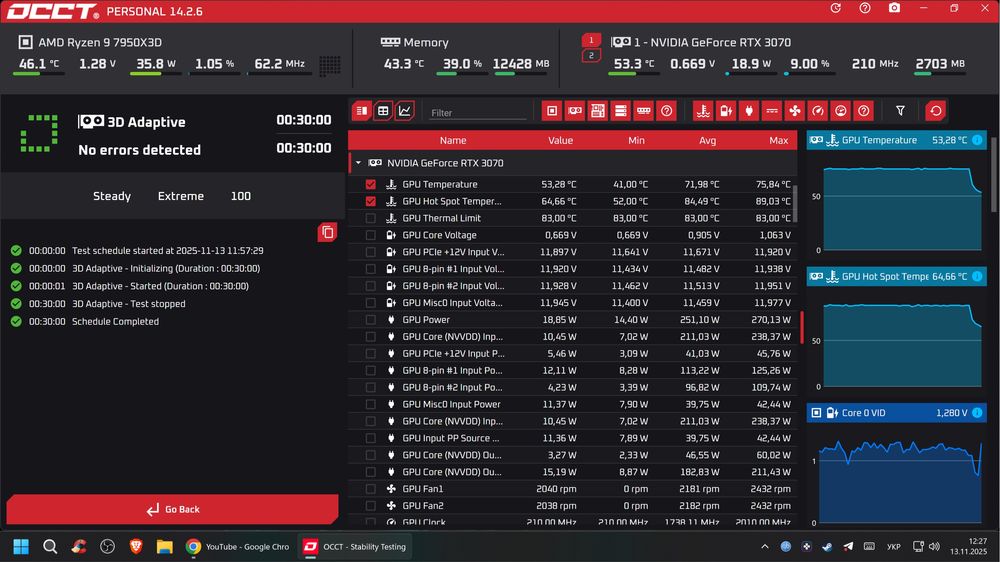1000x562 pixels.
Task: Show current sensors icon
Action: click(x=772, y=111)
